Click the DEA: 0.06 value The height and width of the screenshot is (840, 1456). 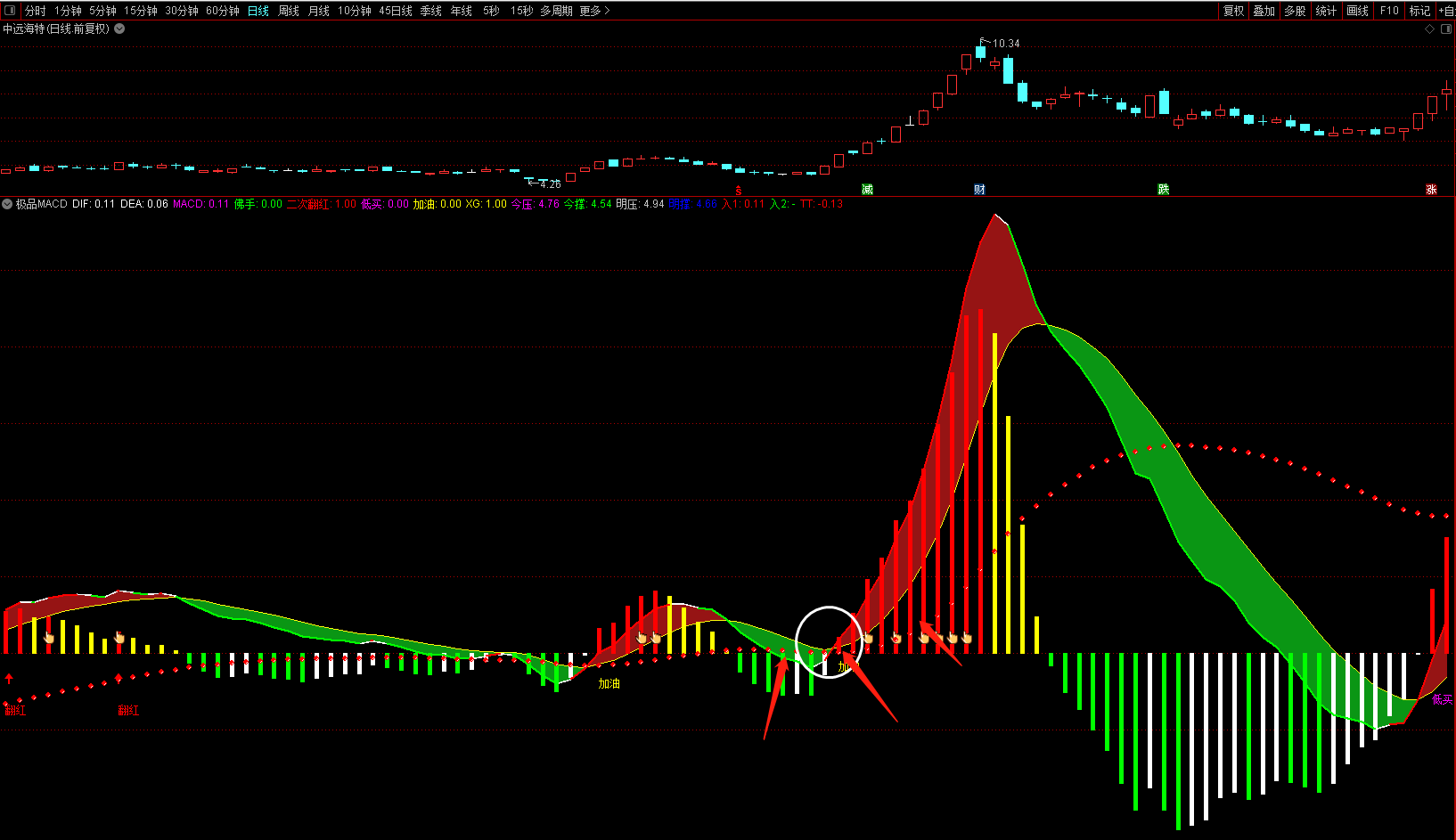144,204
